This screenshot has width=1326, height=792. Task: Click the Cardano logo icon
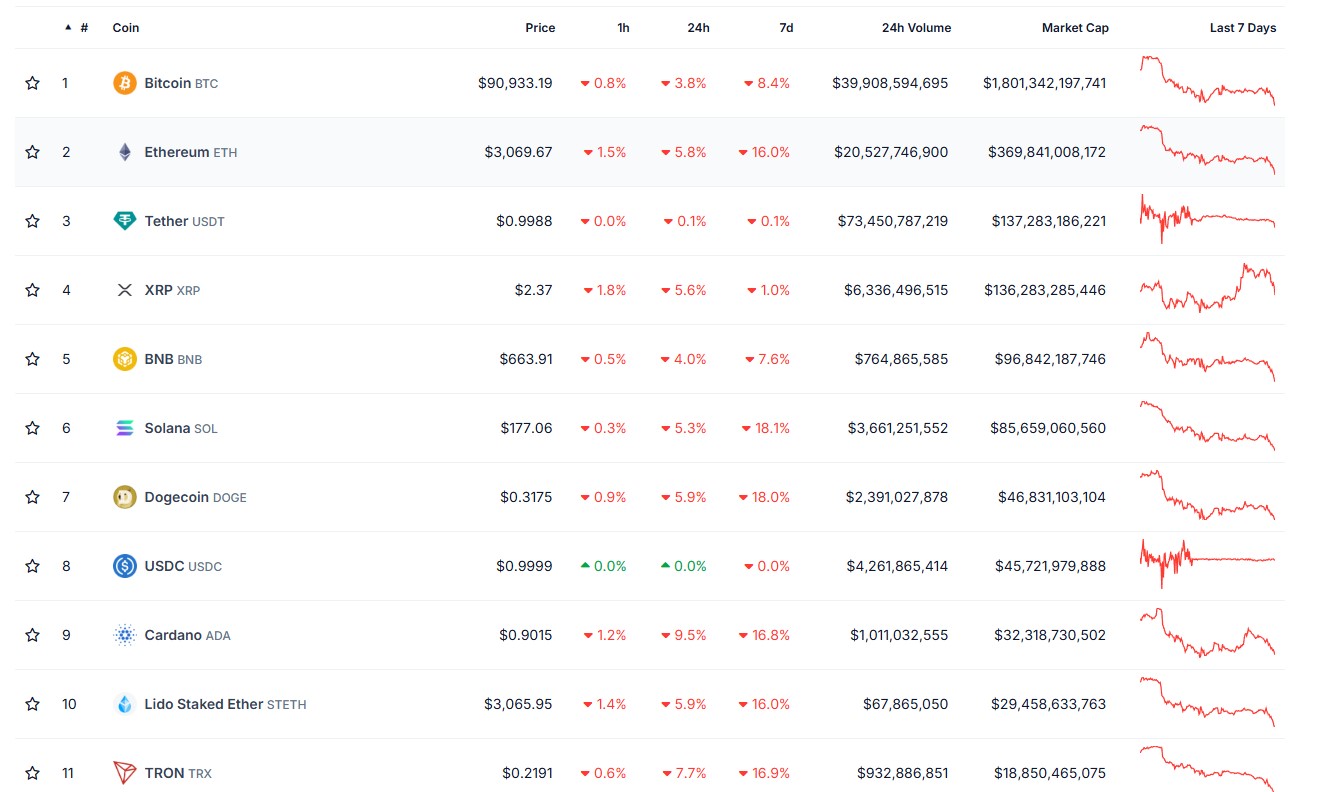125,635
